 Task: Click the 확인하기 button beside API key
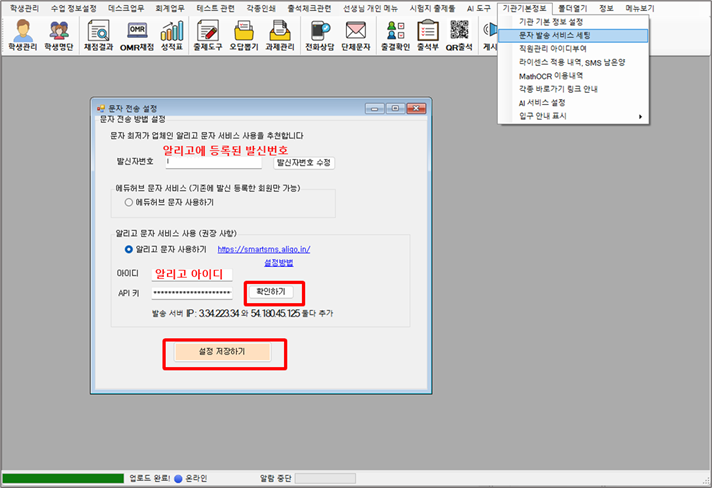[271, 292]
